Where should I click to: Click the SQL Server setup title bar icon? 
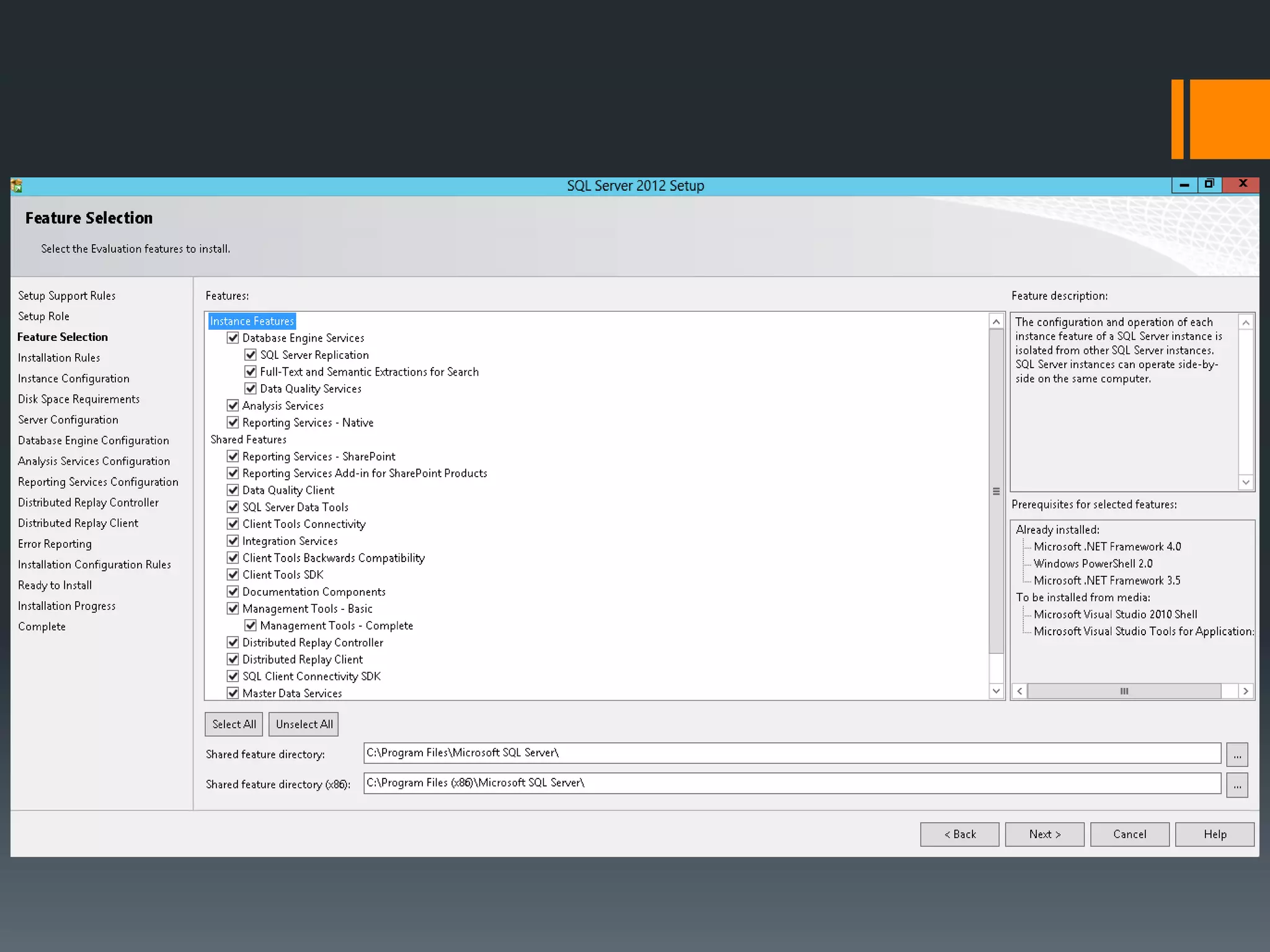coord(17,186)
